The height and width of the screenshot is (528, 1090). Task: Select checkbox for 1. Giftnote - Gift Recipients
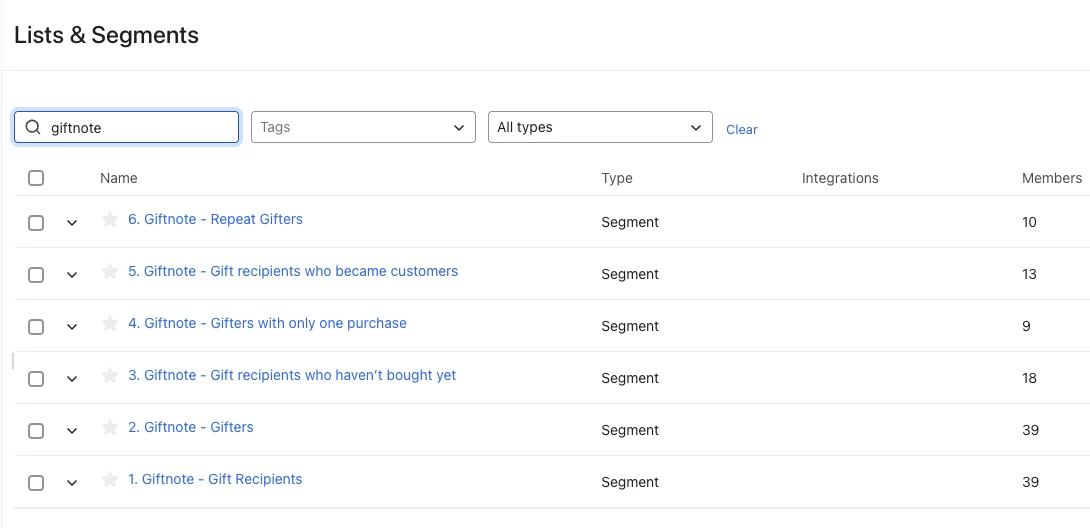tap(36, 483)
